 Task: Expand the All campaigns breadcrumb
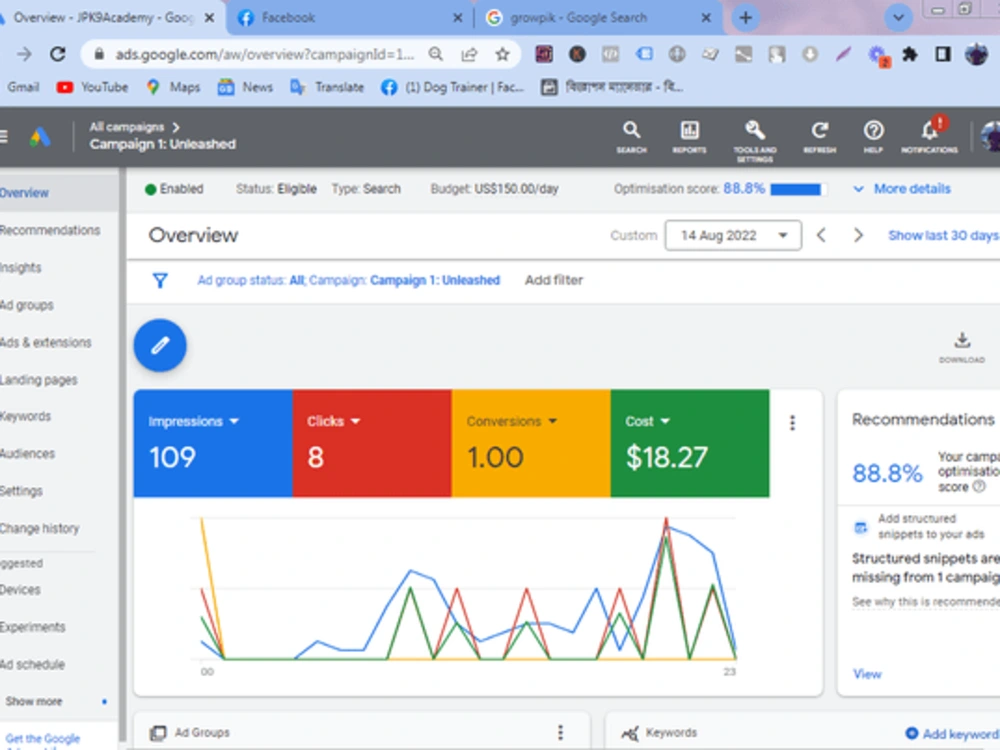coord(135,127)
